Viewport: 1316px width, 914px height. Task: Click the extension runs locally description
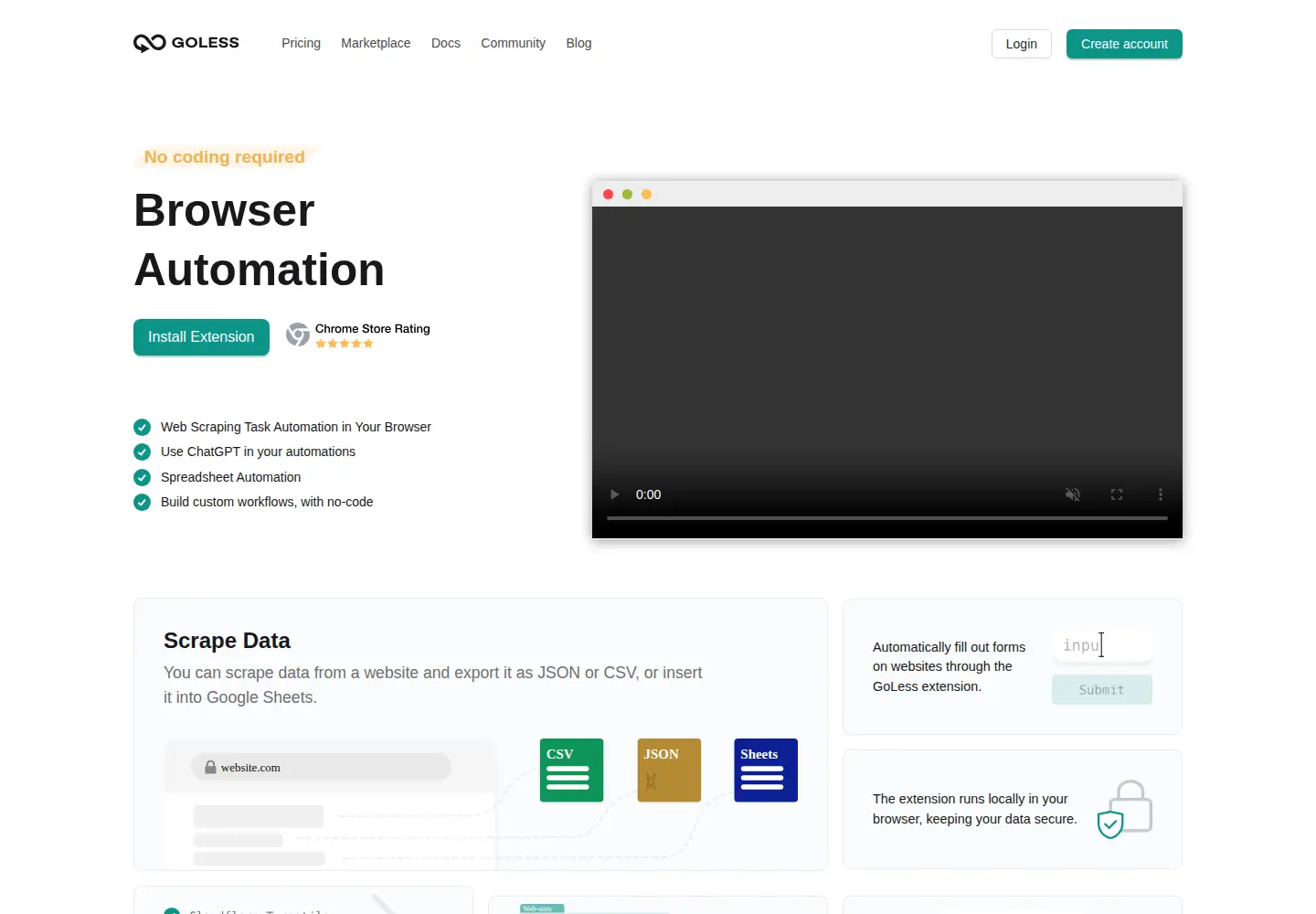[x=974, y=809]
